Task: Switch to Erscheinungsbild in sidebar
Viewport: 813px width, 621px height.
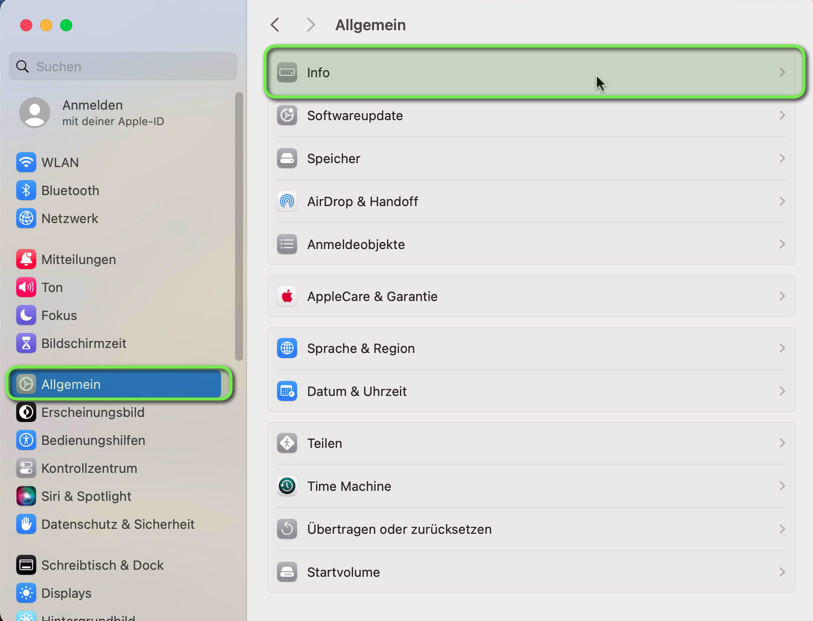Action: coord(92,413)
